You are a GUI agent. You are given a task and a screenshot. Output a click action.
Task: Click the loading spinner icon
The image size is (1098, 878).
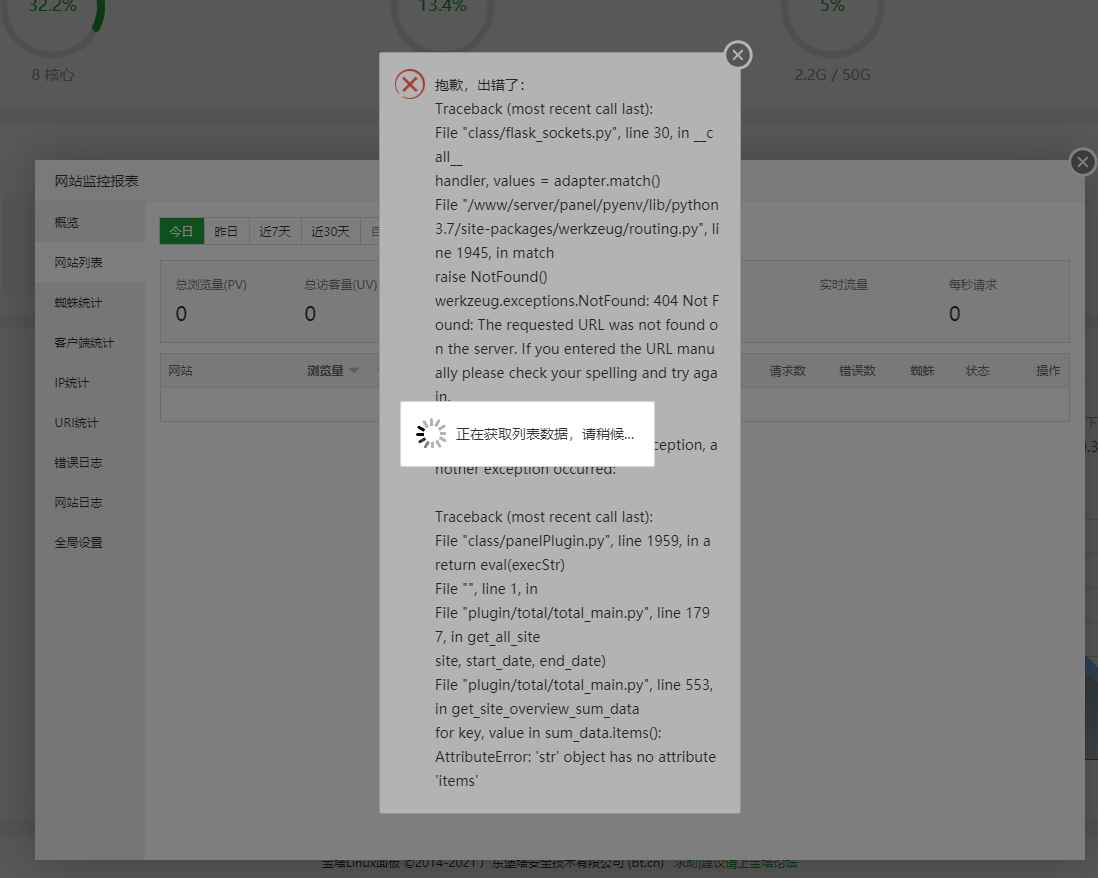coord(431,433)
